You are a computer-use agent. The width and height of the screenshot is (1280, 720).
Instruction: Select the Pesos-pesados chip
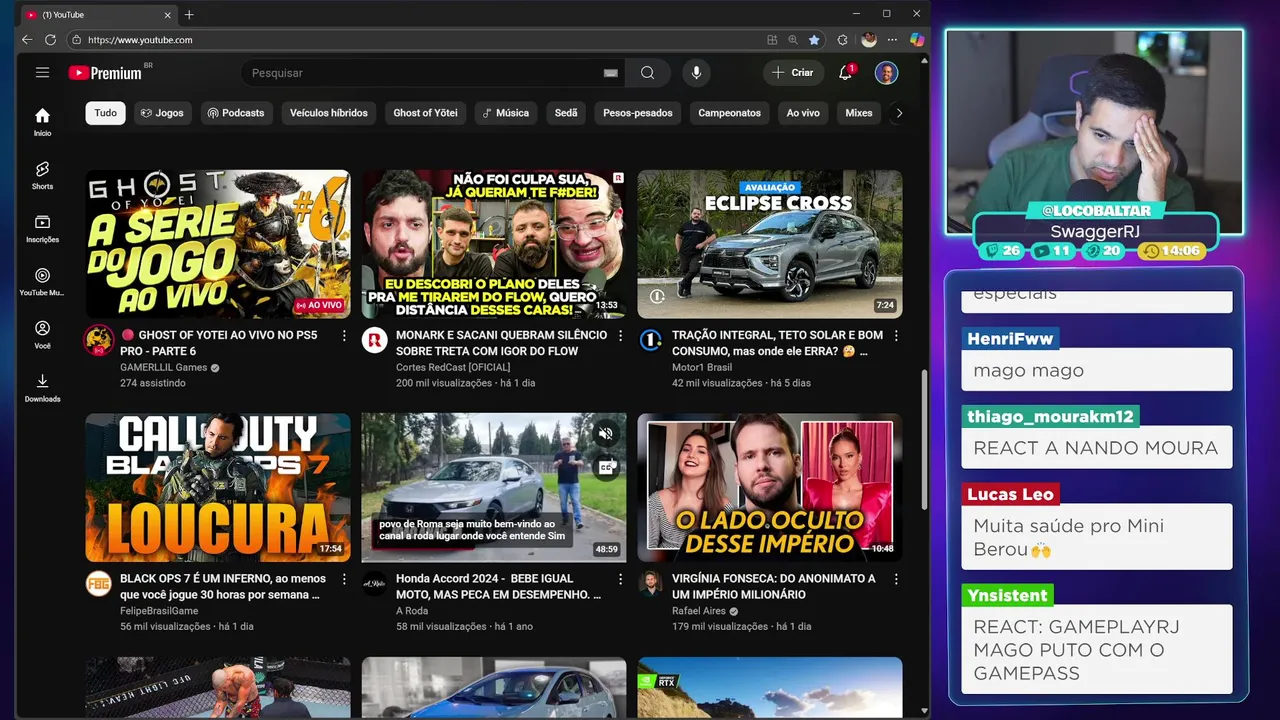point(638,113)
